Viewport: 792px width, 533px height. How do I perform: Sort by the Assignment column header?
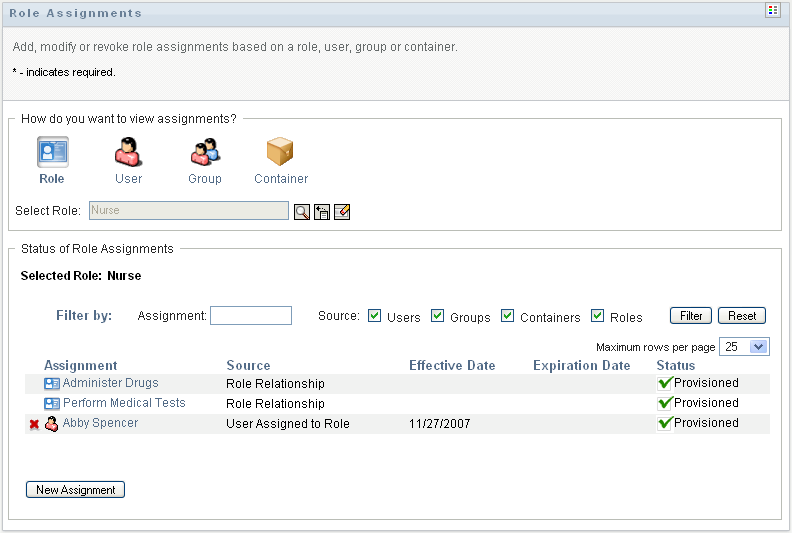pyautogui.click(x=81, y=365)
